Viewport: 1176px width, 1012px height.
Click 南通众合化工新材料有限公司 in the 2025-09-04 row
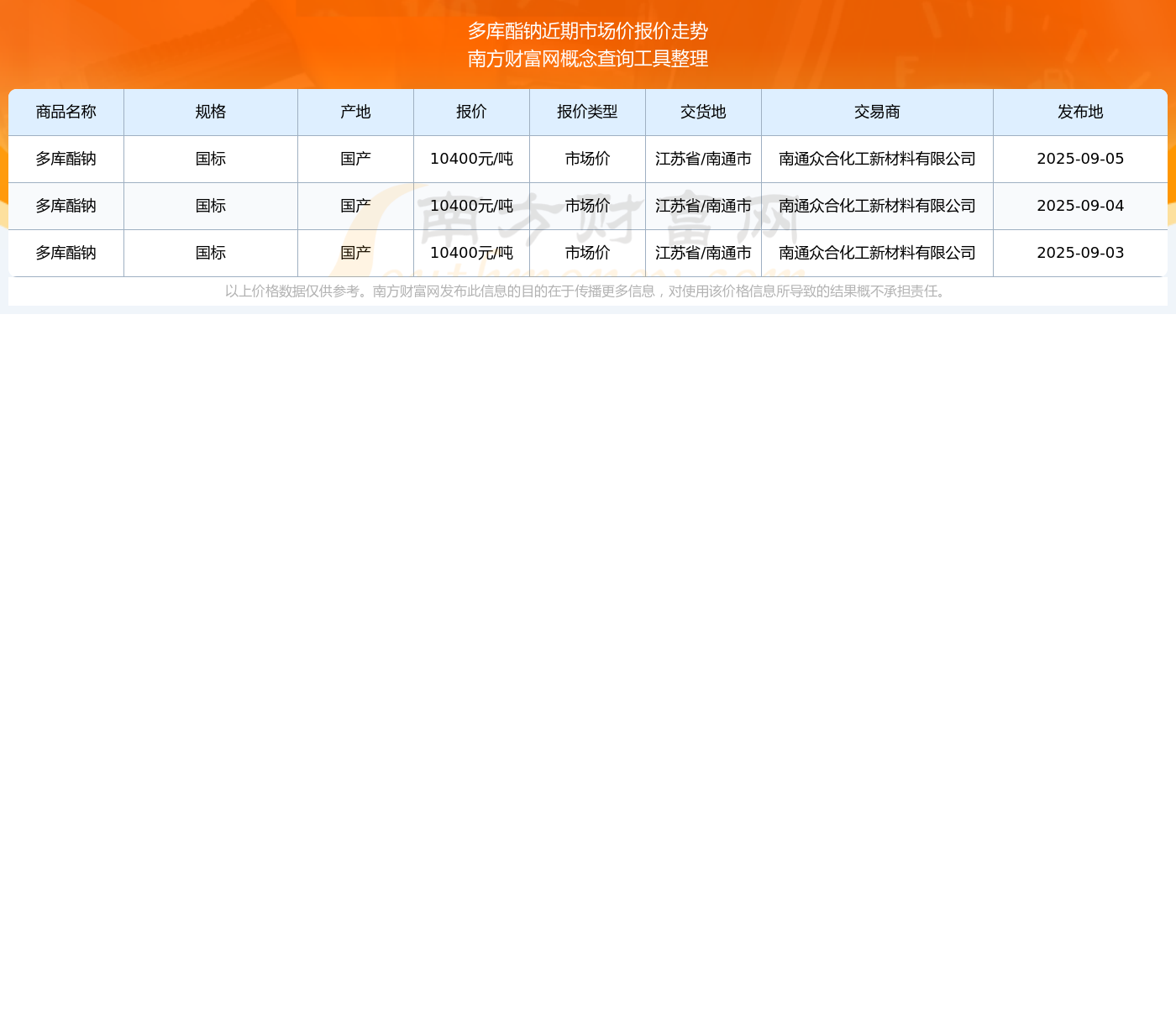878,206
